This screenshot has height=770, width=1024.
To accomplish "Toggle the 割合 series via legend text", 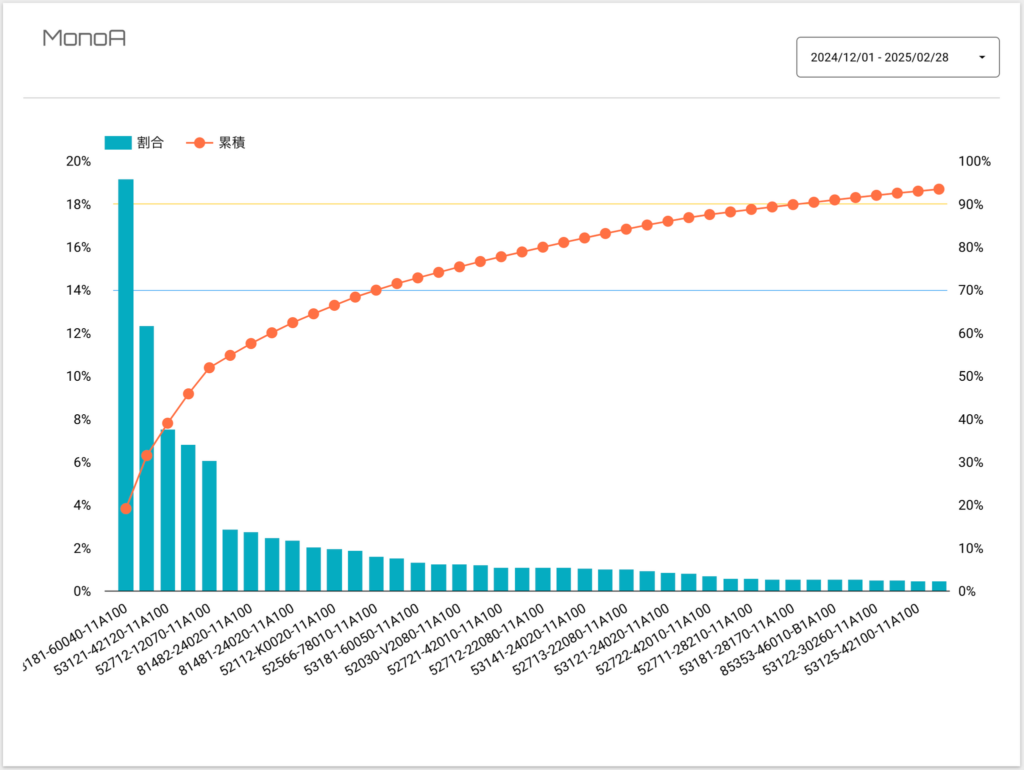I will pos(151,143).
